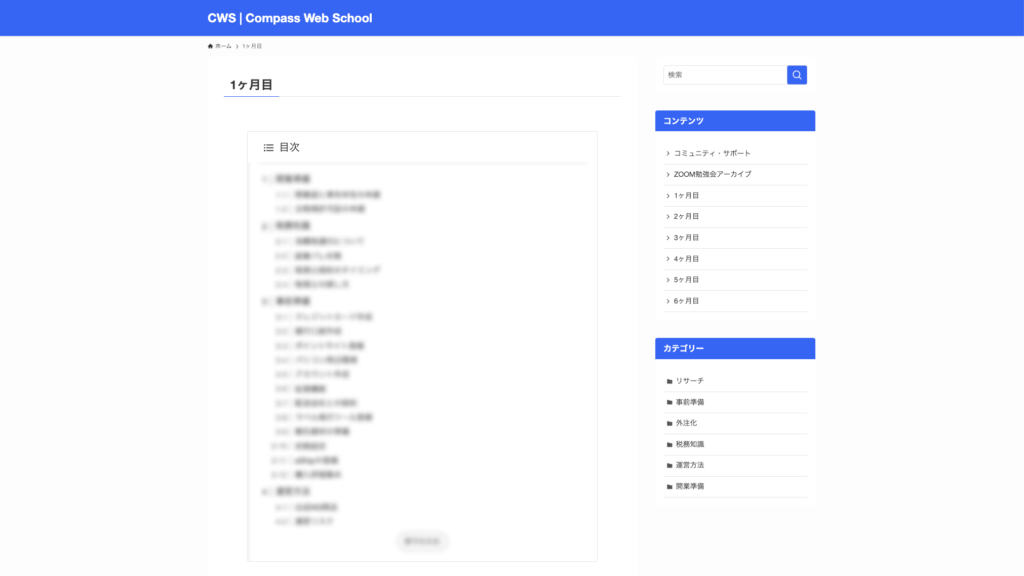
Task: Click the ホーム breadcrumb link
Action: click(223, 46)
